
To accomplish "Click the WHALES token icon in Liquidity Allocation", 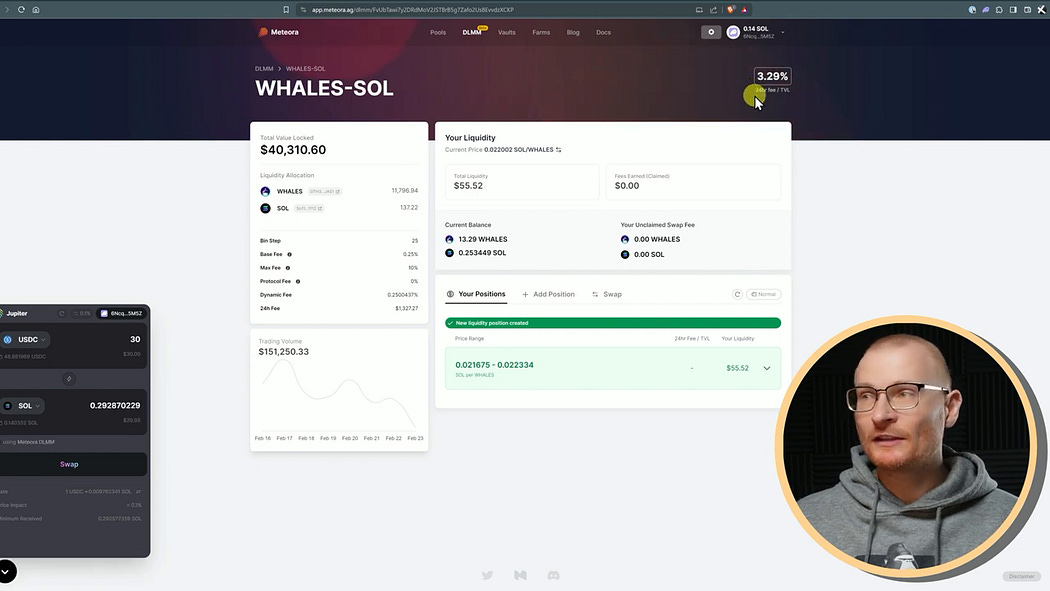I will click(x=265, y=191).
